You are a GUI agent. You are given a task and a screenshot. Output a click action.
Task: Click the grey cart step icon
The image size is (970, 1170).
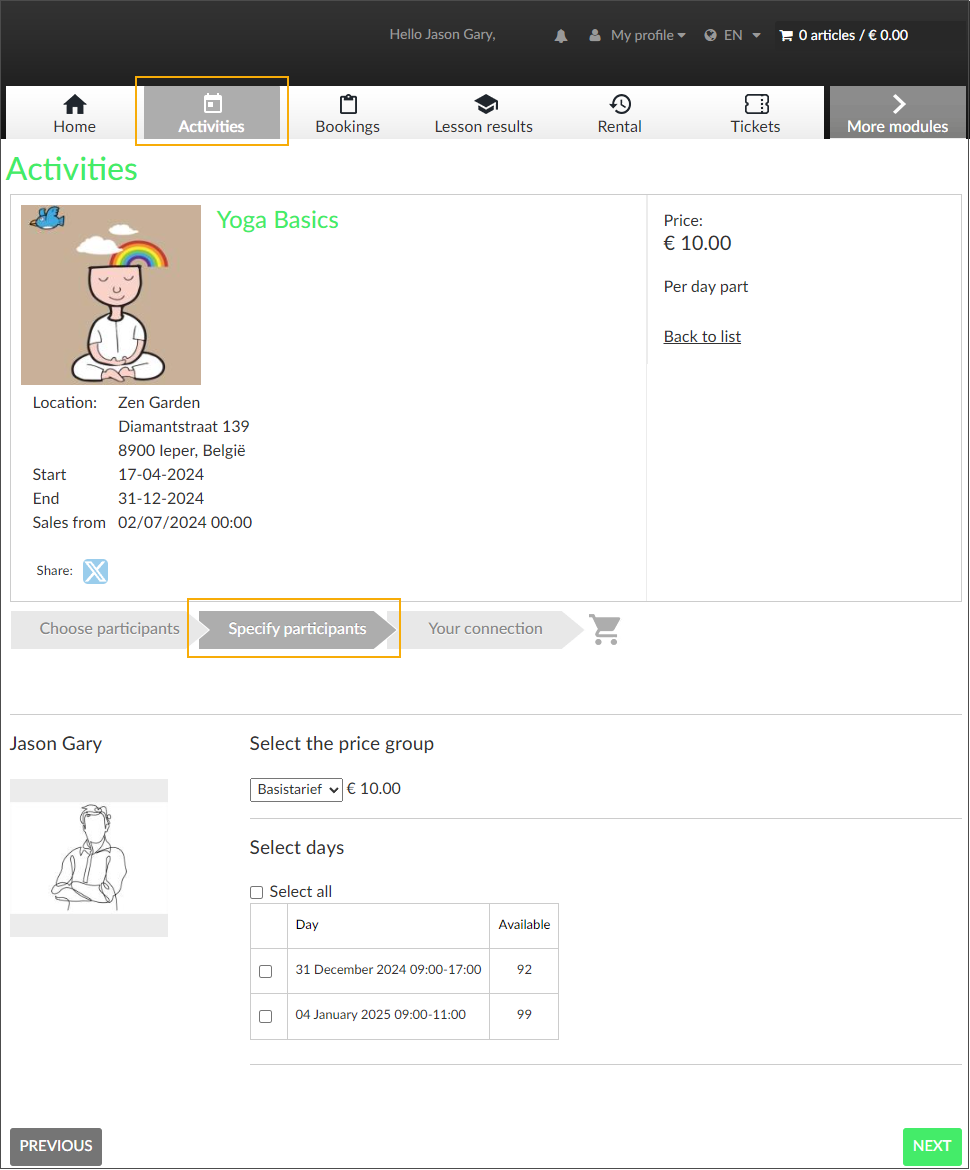[x=605, y=629]
